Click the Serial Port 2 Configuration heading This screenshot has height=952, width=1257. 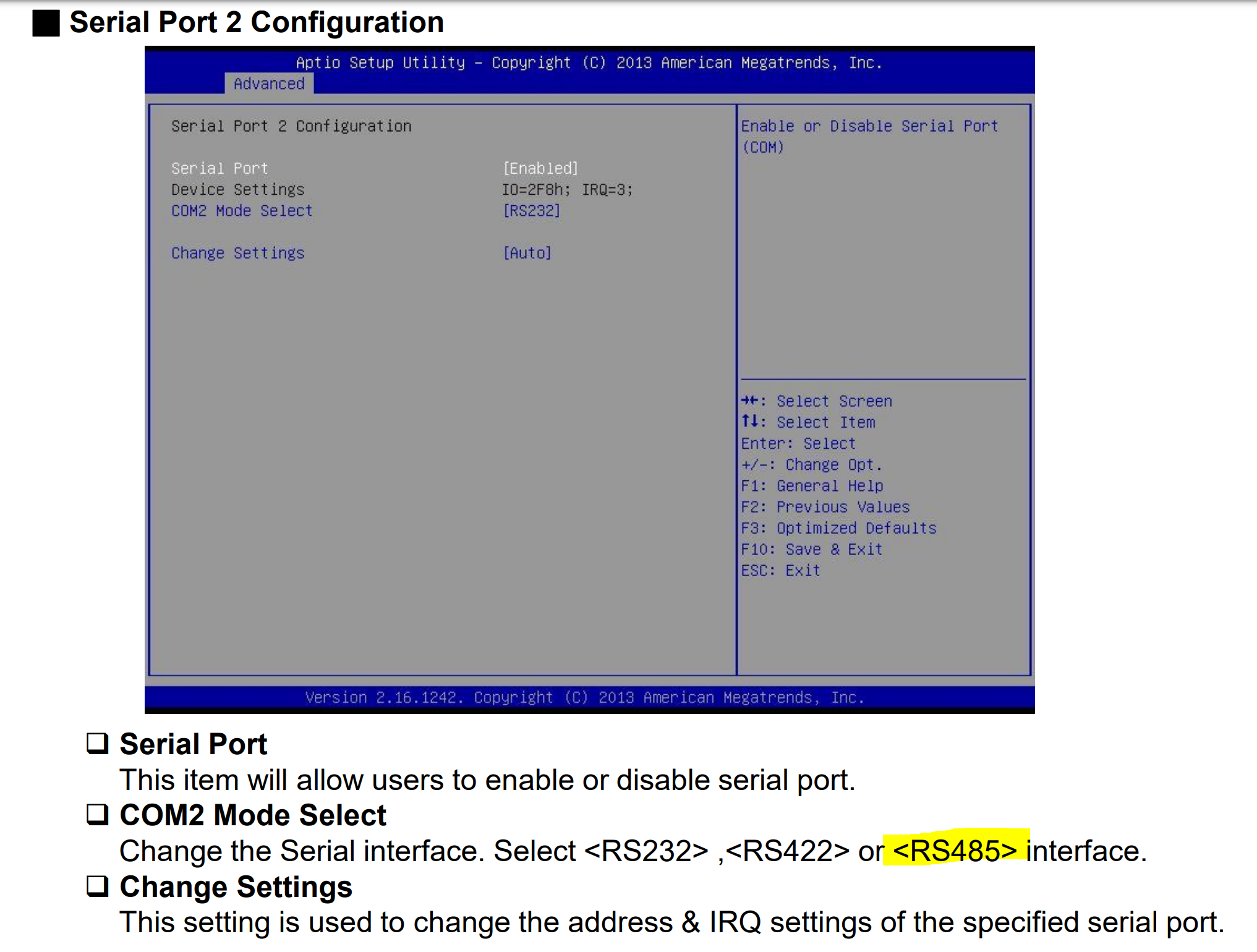(x=257, y=22)
